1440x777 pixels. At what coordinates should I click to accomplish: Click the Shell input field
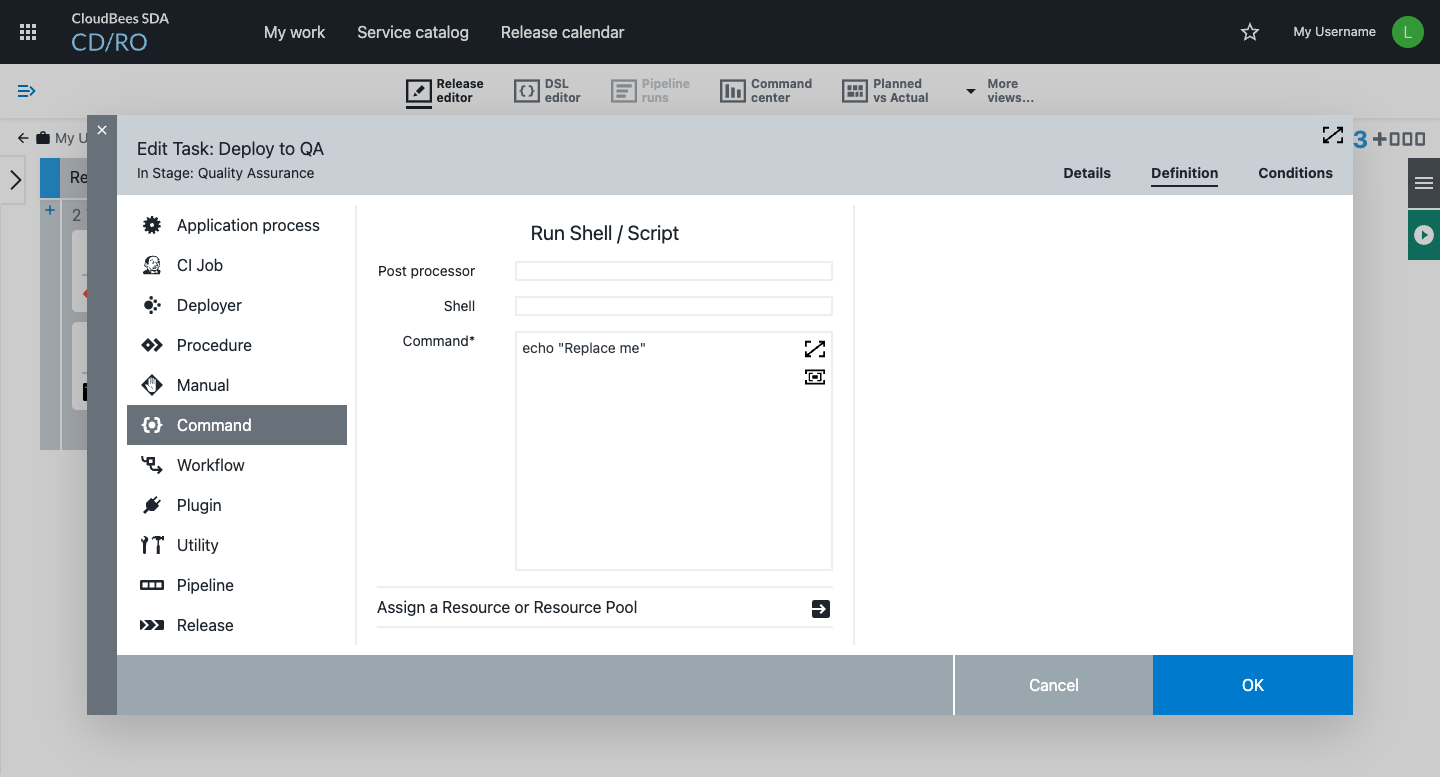tap(673, 306)
